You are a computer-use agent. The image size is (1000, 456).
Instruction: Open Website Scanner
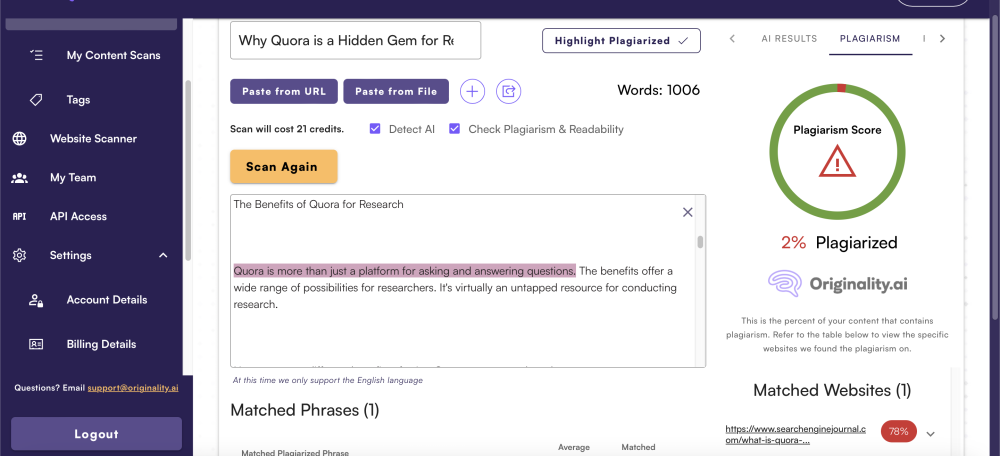pos(93,138)
